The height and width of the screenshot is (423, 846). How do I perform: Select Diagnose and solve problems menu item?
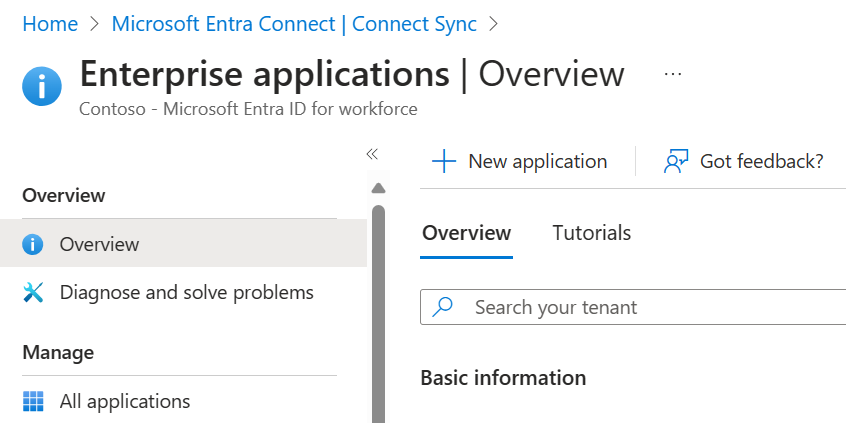187,292
